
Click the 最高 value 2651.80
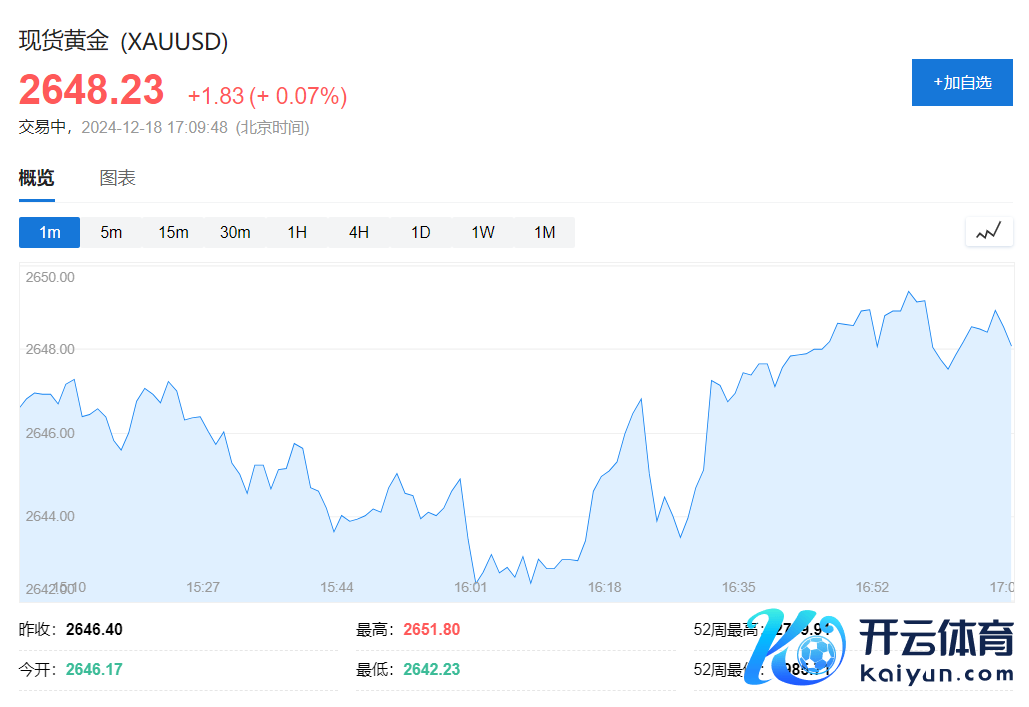point(431,630)
